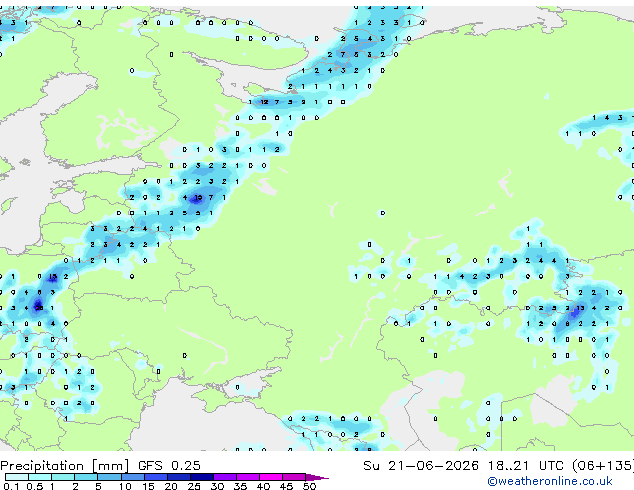Click the '40' legend label
634x490 pixels.
click(263, 486)
